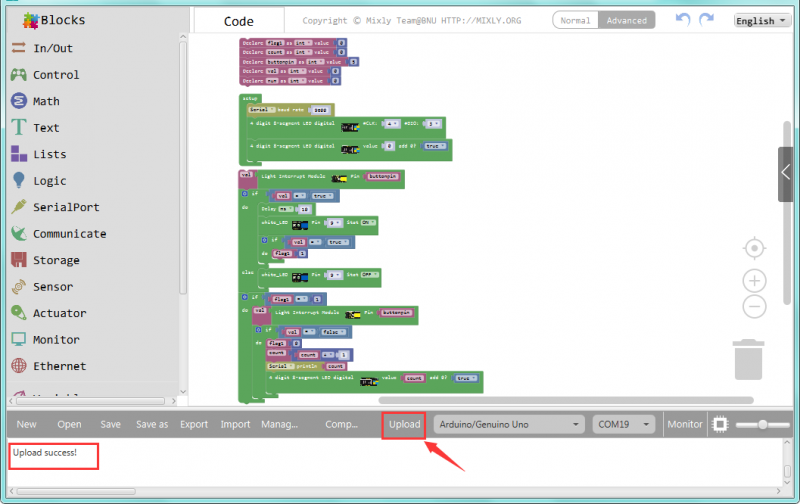
Task: Switch to Normal mode
Action: (x=575, y=20)
